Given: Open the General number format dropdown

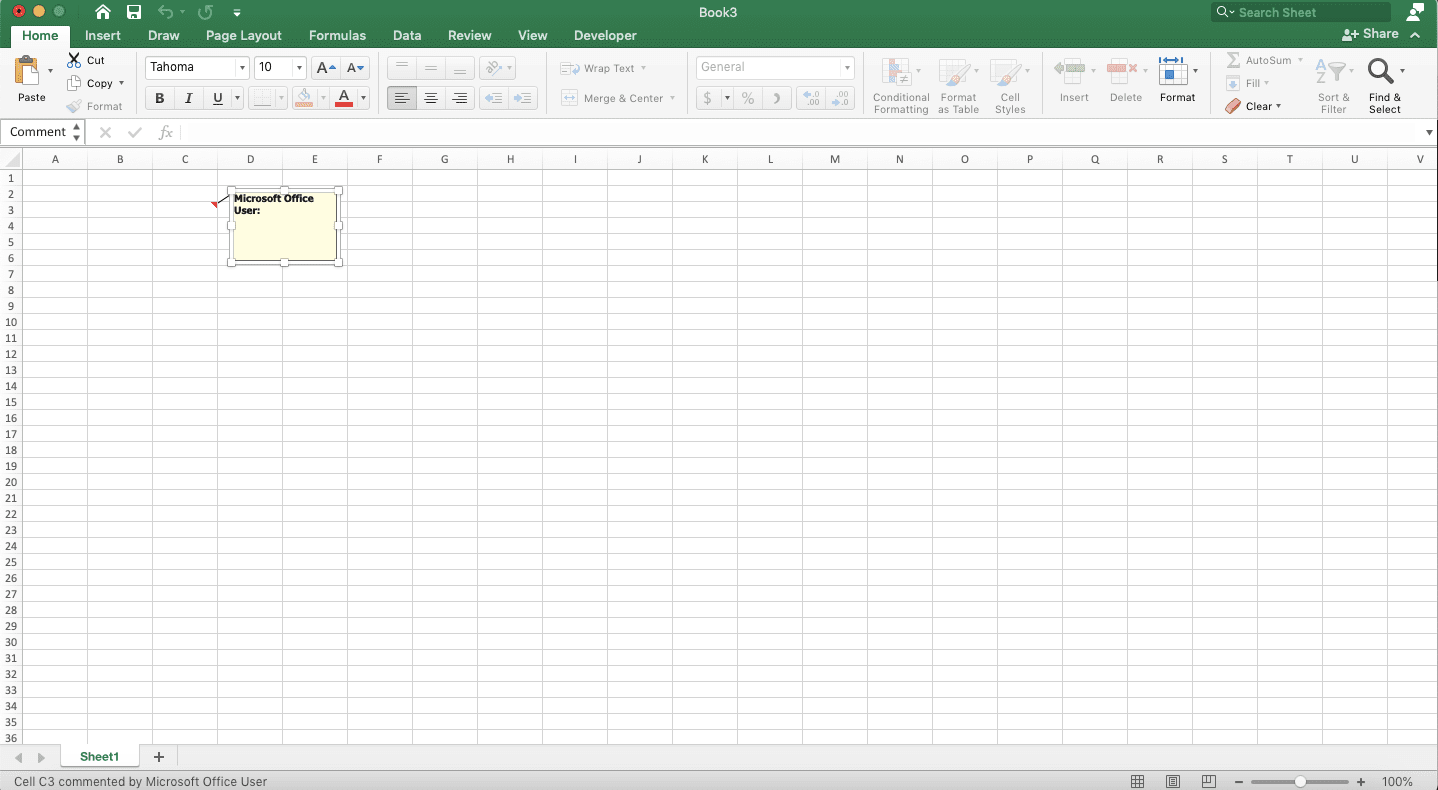Looking at the screenshot, I should coord(847,67).
